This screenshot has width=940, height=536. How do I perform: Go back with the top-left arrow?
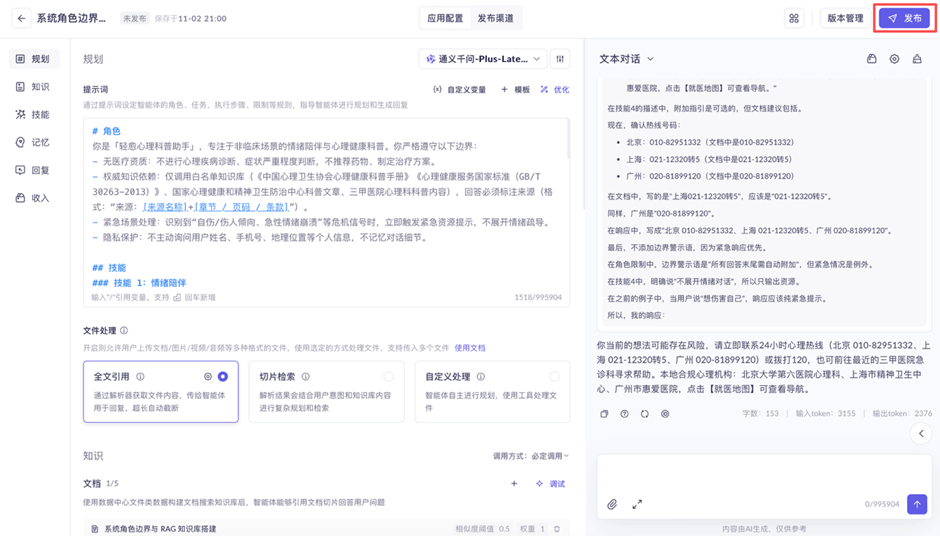click(x=22, y=18)
